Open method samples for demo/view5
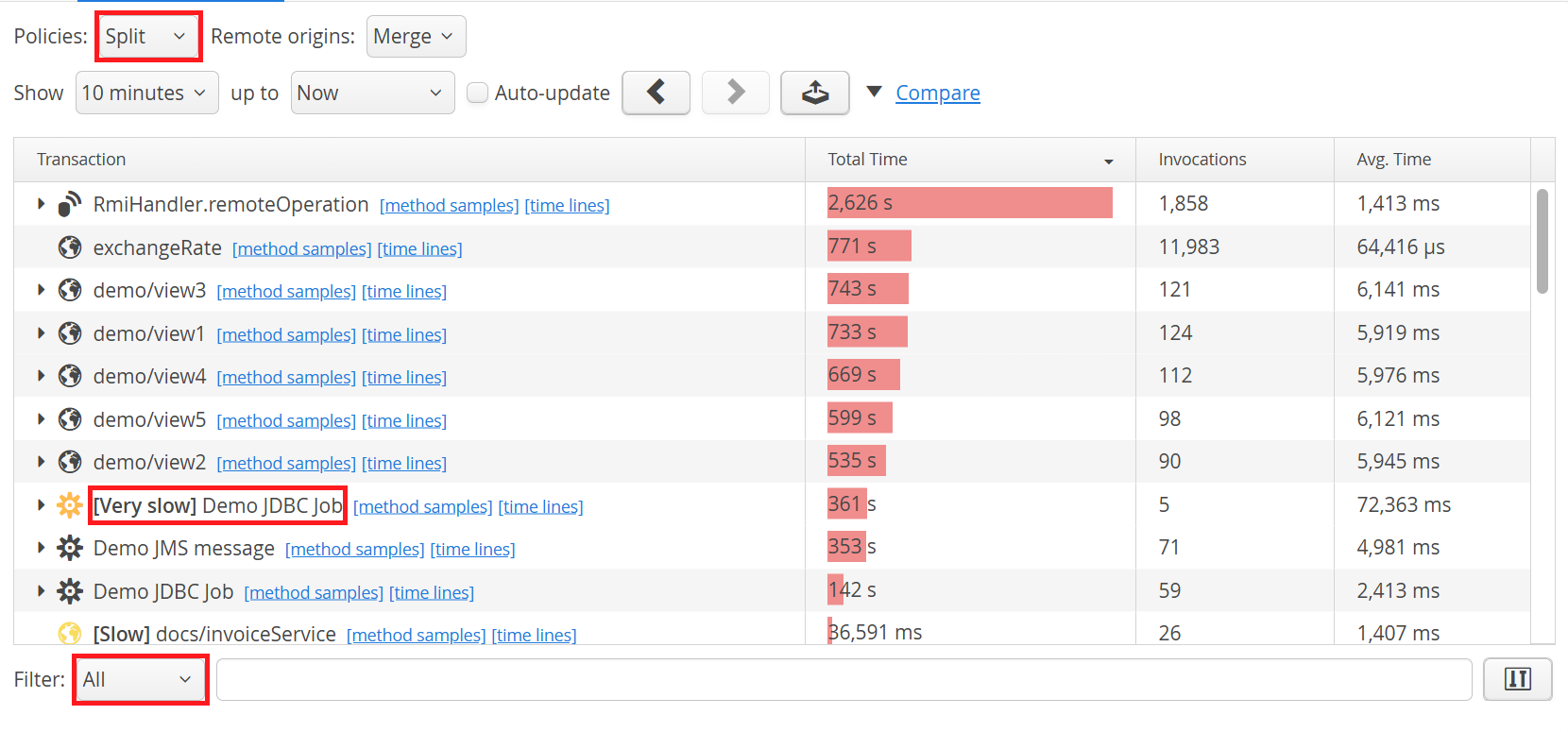This screenshot has height=732, width=1568. point(286,421)
